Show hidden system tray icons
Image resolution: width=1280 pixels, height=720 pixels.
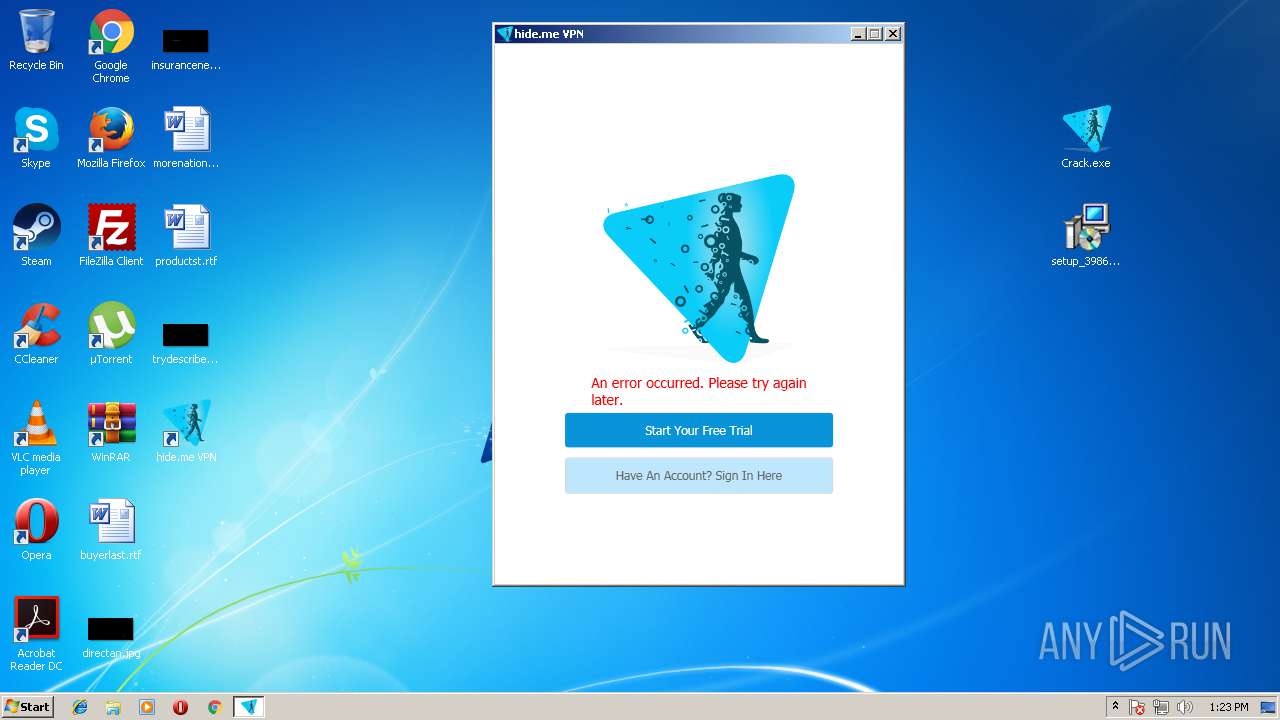[1115, 707]
